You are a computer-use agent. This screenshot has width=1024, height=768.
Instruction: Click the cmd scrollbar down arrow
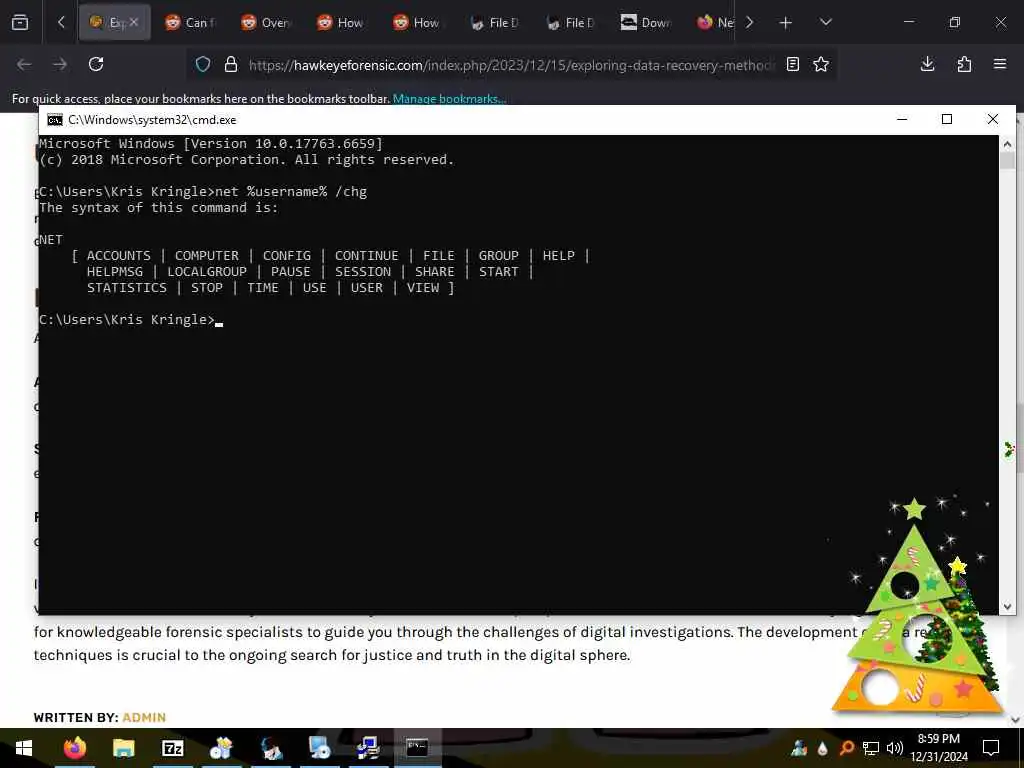[x=1007, y=607]
